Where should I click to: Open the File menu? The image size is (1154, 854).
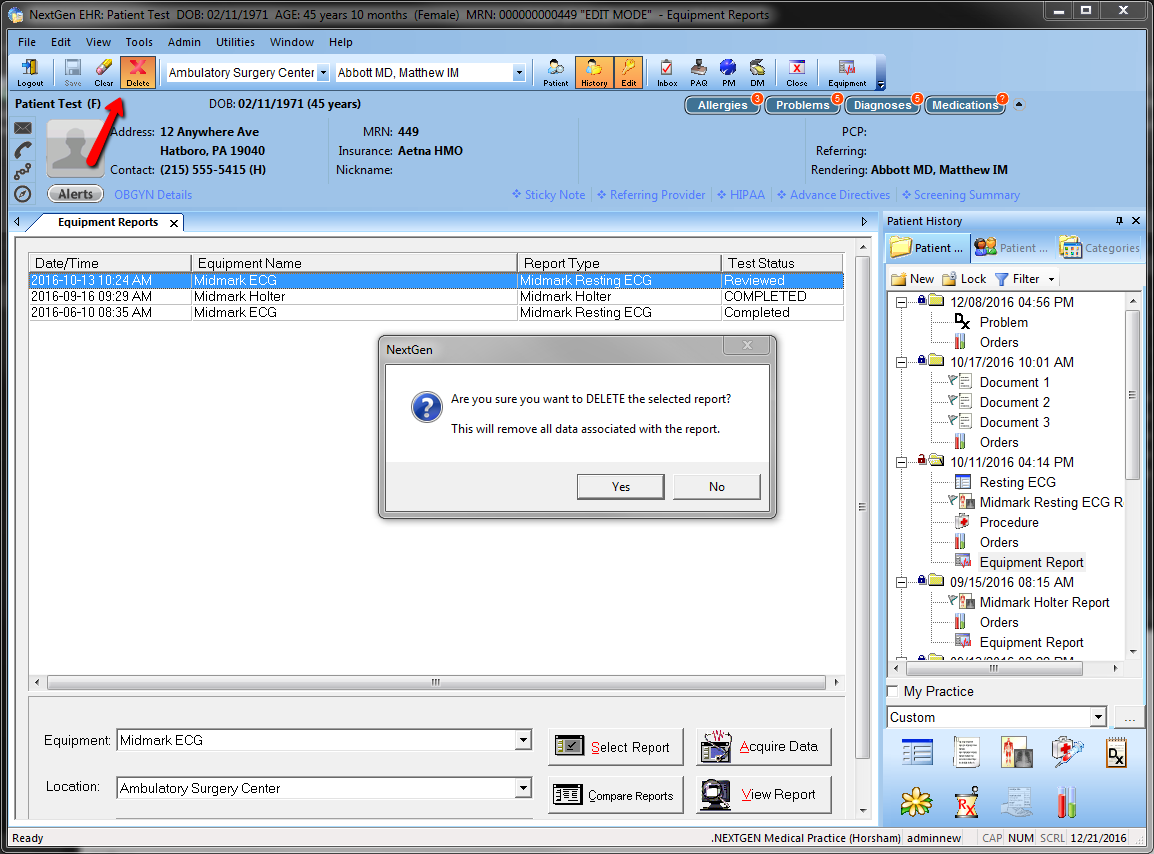pos(26,42)
